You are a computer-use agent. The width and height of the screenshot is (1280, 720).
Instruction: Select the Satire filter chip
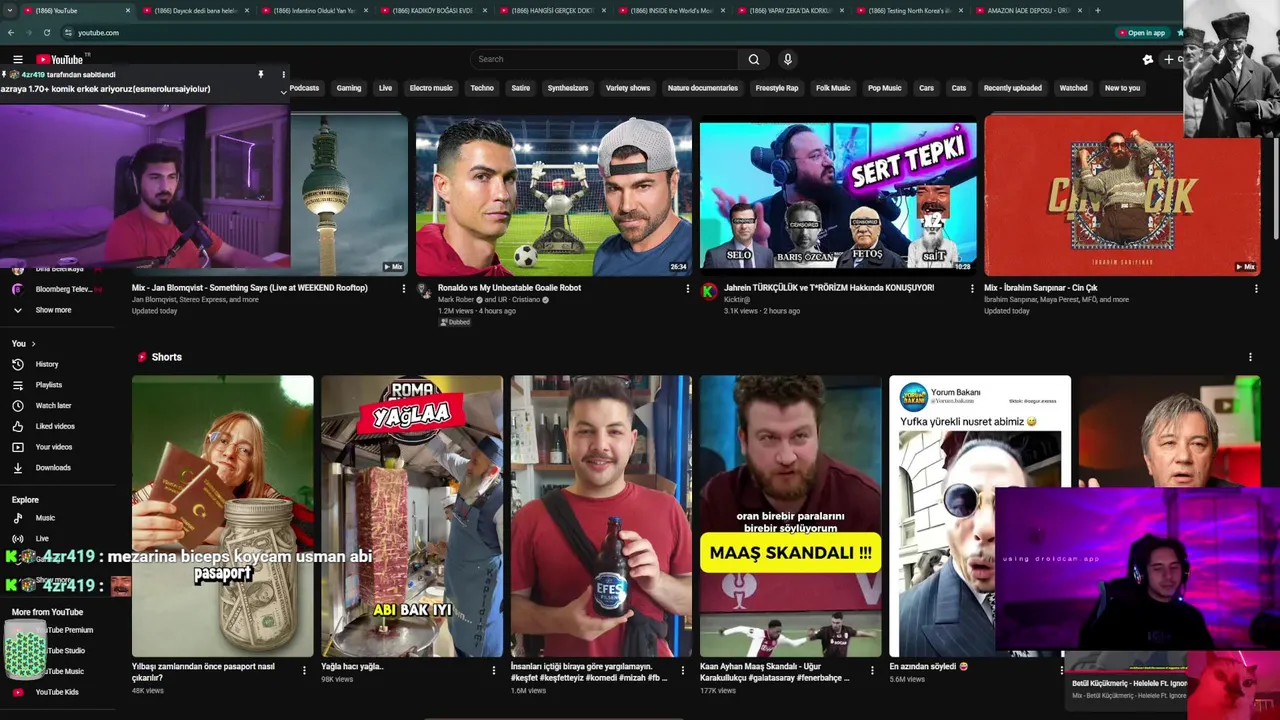tap(521, 88)
